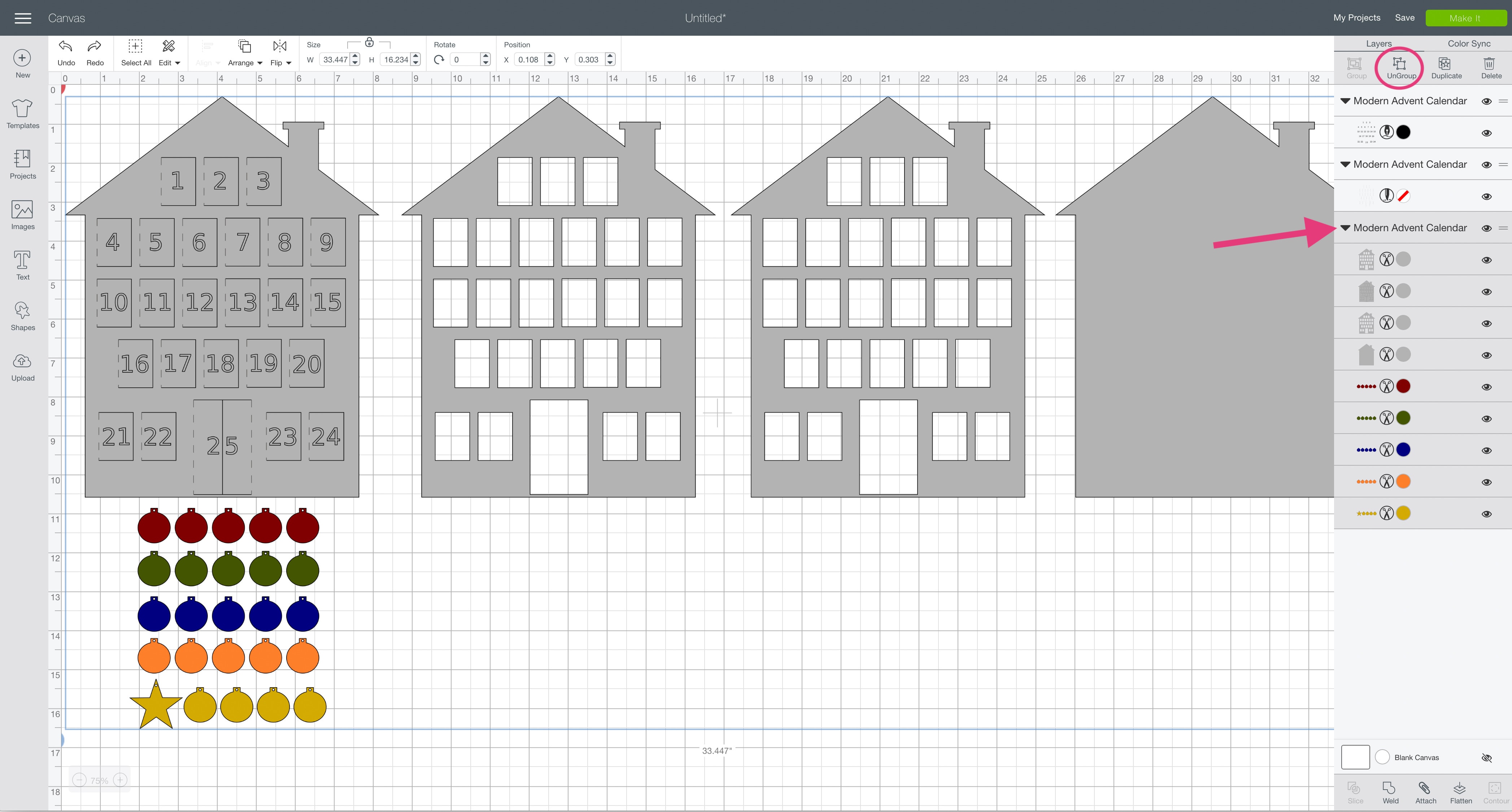The width and height of the screenshot is (1512, 812).
Task: Click the orange layer color swatch
Action: click(x=1403, y=482)
